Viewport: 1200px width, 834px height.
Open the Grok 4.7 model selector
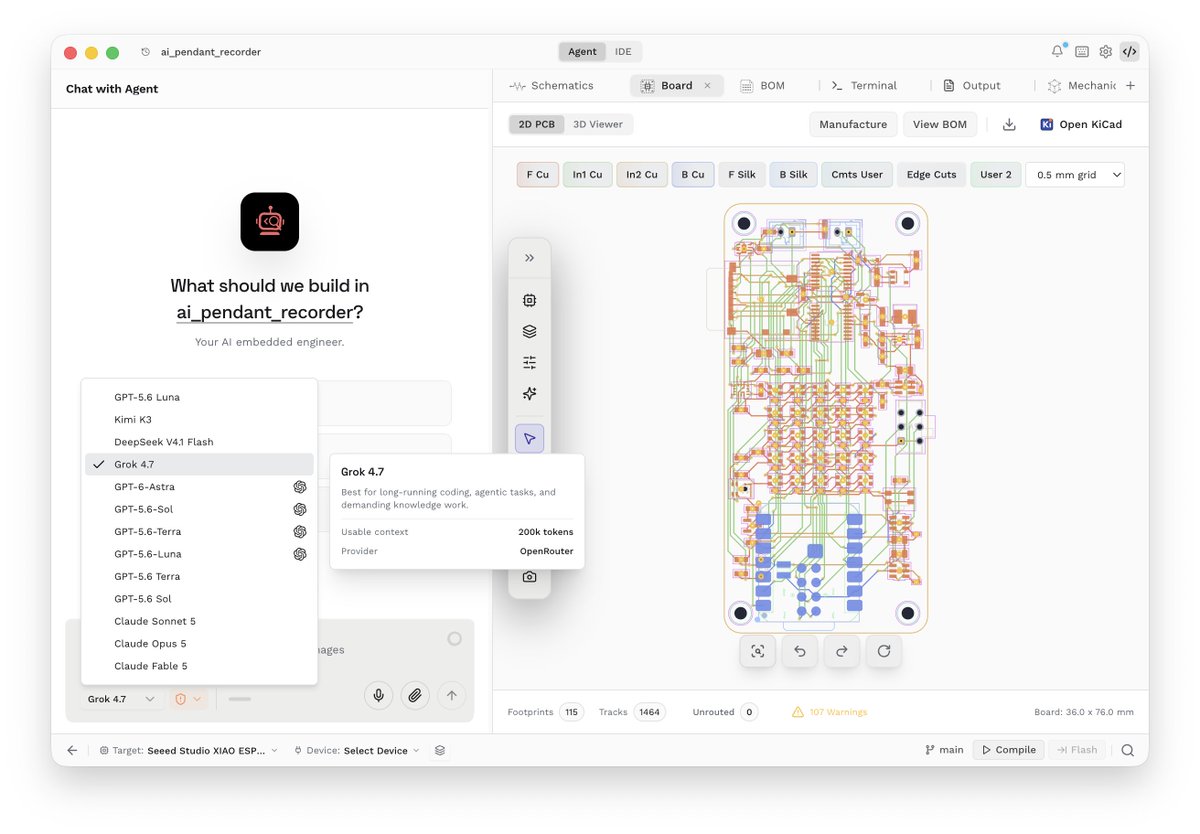coord(120,699)
